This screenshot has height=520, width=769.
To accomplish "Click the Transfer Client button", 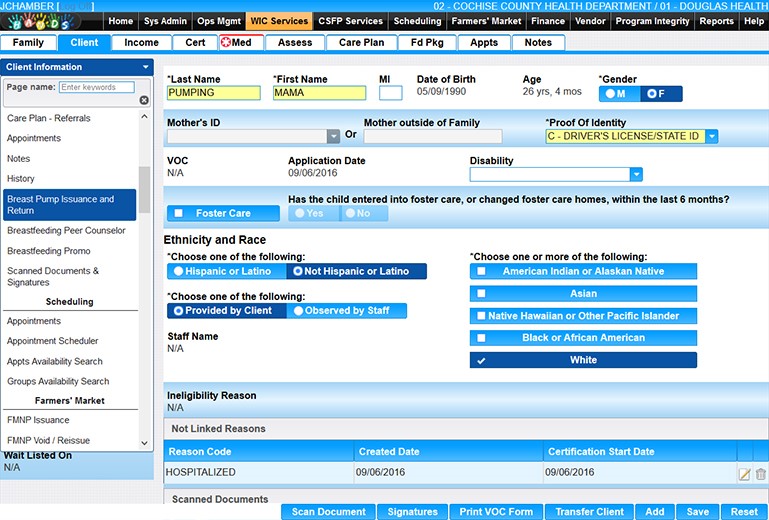I will (x=589, y=512).
